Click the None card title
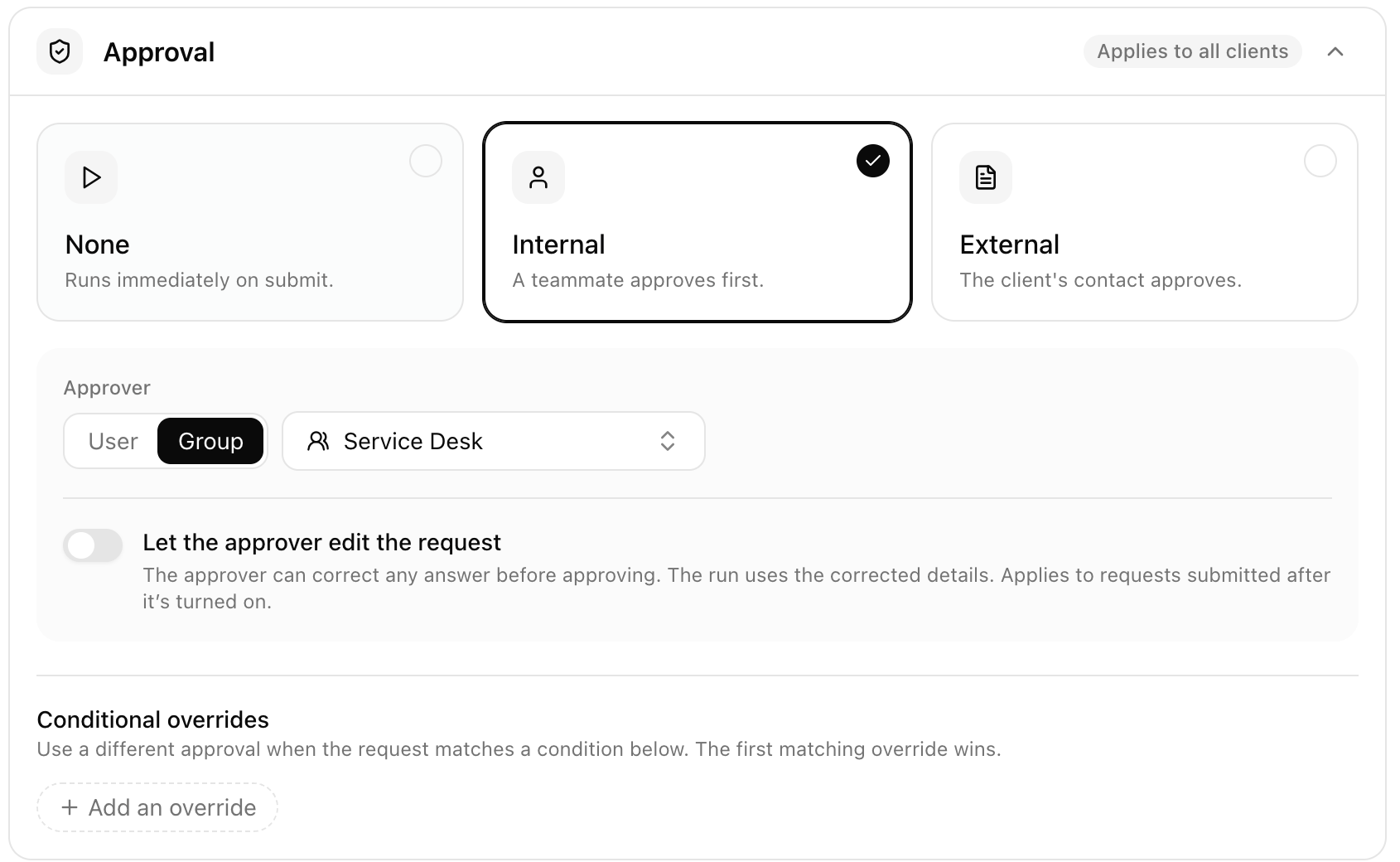The image size is (1400, 862). pos(97,245)
